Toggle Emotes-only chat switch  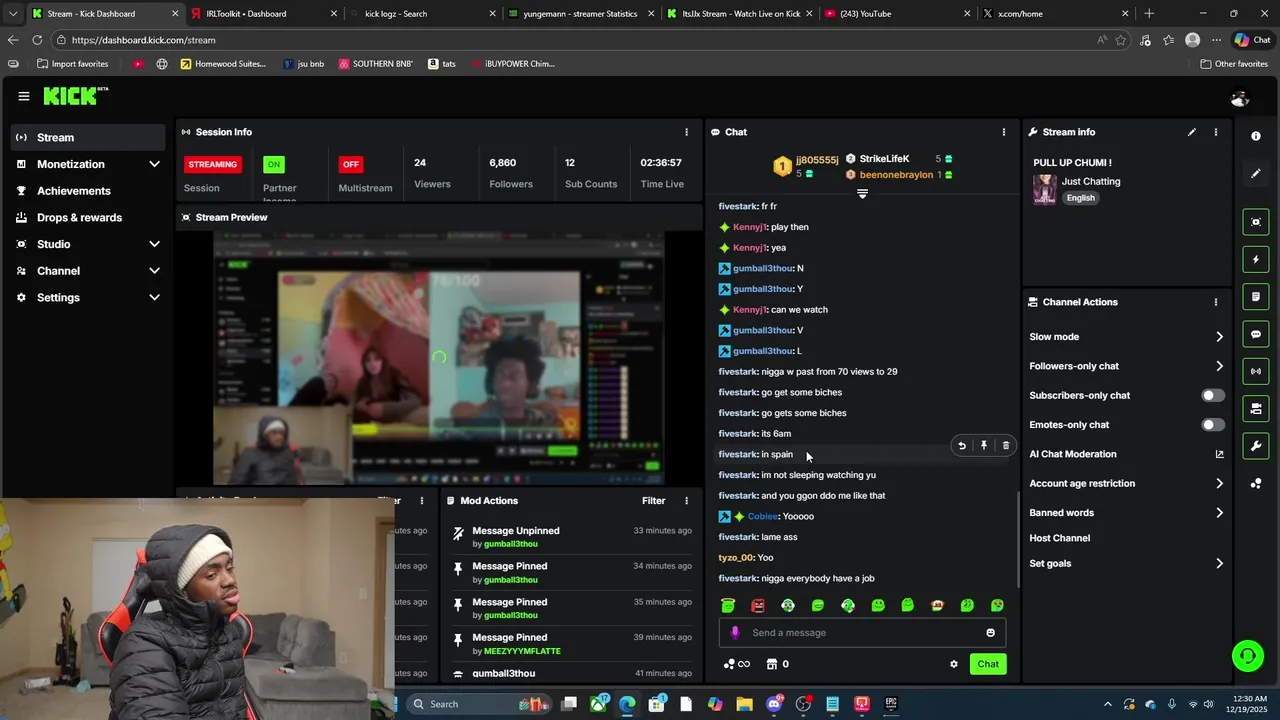[x=1213, y=425]
